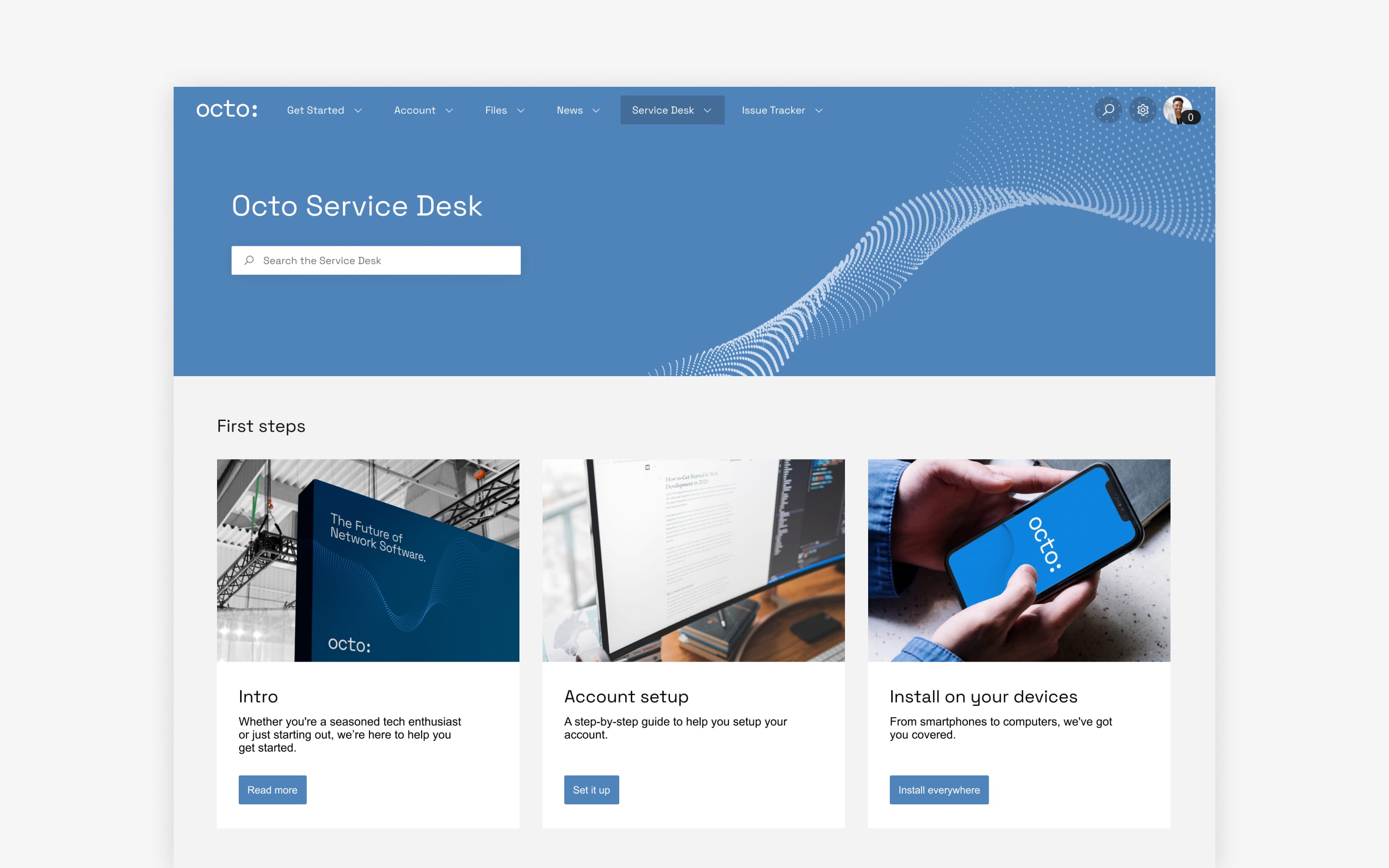Click the Service Desk nav icon indicator
This screenshot has height=868, width=1389.
click(708, 110)
